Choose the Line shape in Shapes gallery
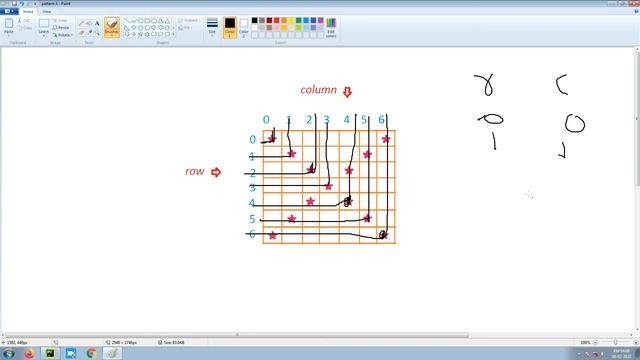The width and height of the screenshot is (640, 360). point(127,21)
